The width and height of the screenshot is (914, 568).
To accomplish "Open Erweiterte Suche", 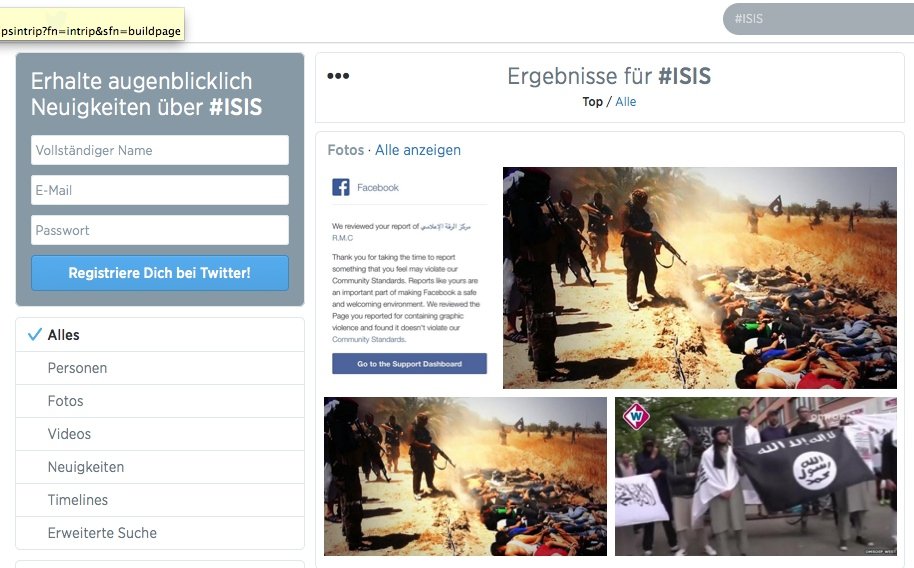I will (160, 533).
